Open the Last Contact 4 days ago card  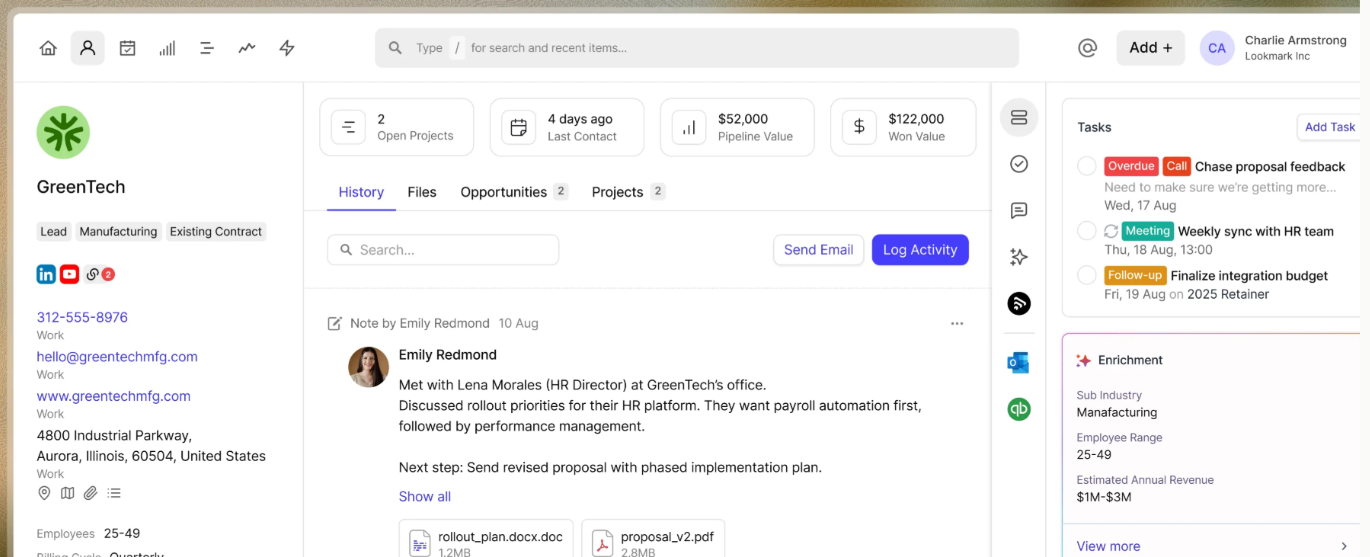[567, 127]
